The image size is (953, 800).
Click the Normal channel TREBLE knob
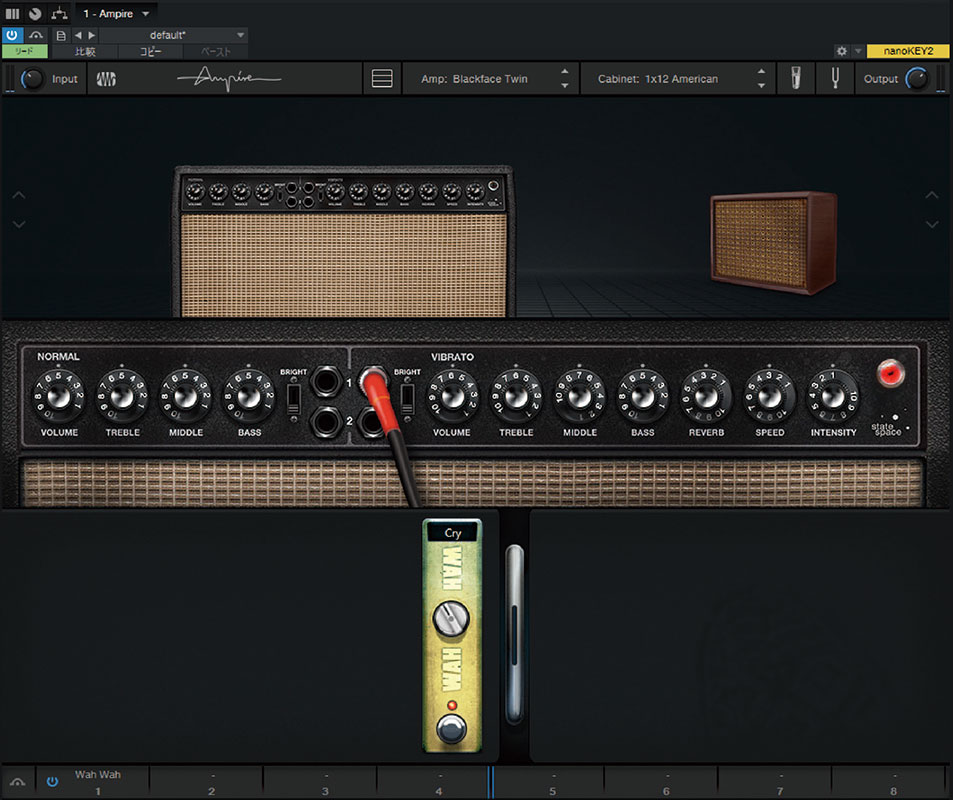point(122,397)
